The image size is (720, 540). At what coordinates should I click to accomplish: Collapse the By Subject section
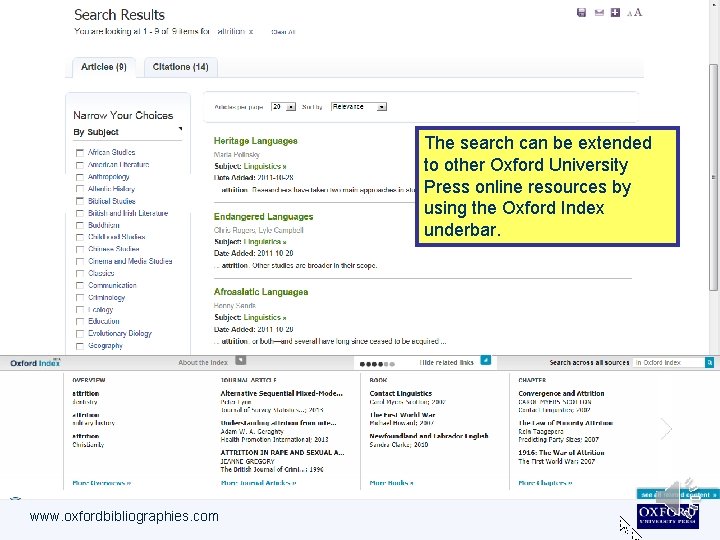[x=180, y=129]
